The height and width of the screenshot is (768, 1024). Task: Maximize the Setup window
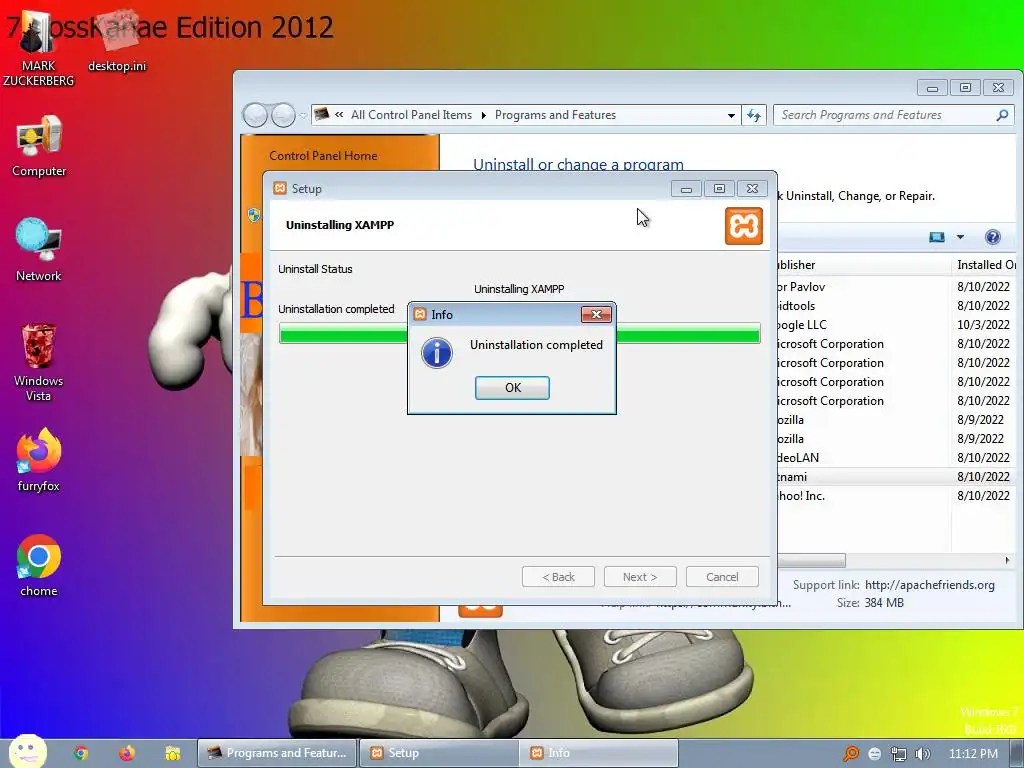pos(719,189)
